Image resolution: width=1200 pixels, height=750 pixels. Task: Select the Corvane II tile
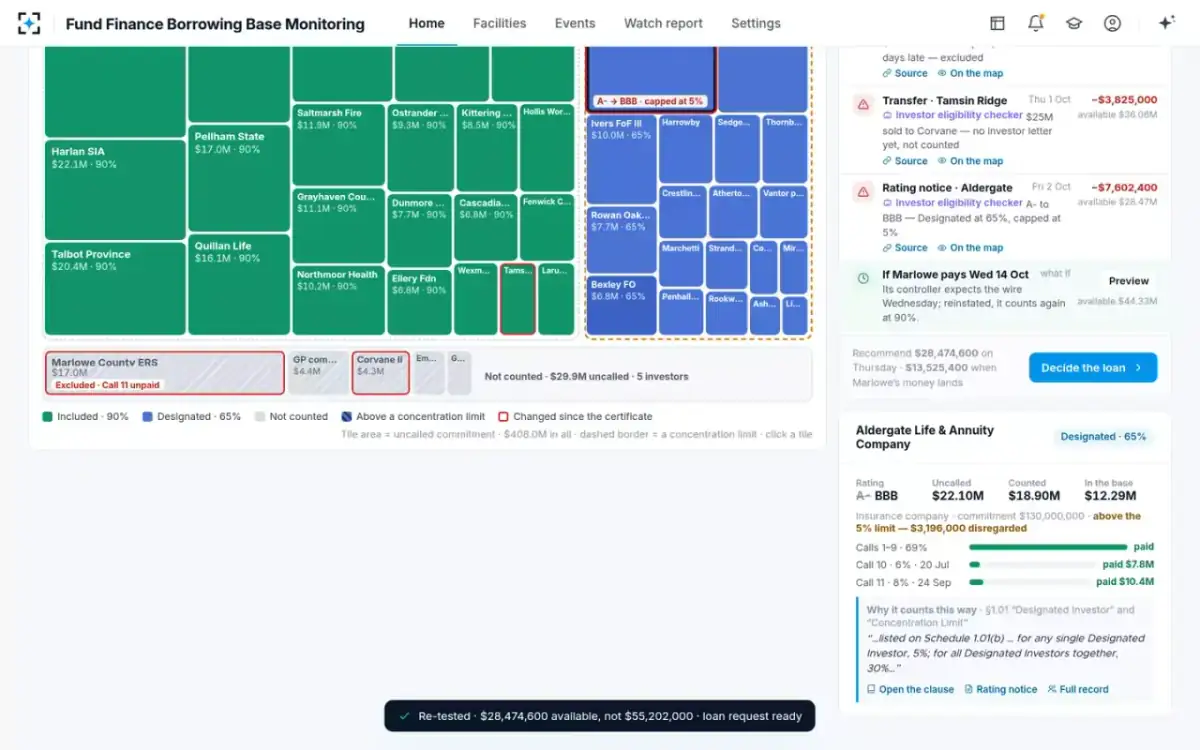380,373
